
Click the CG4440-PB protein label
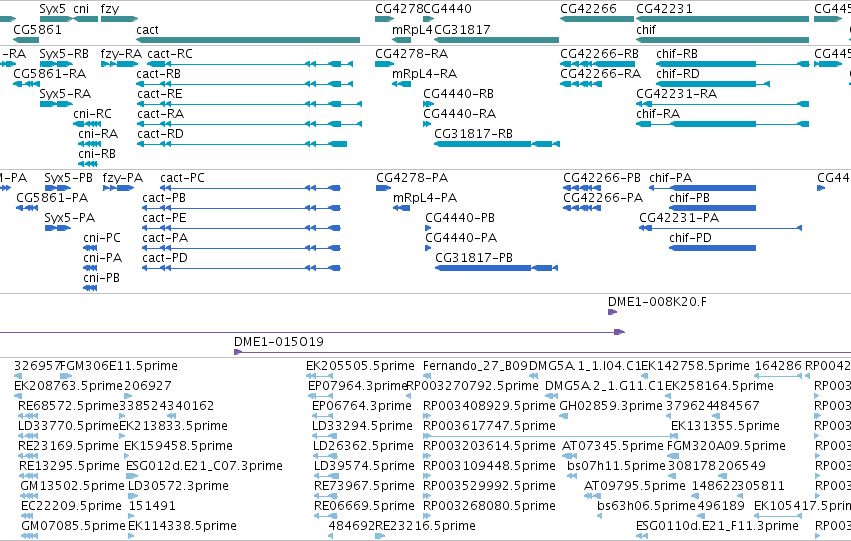(x=460, y=218)
